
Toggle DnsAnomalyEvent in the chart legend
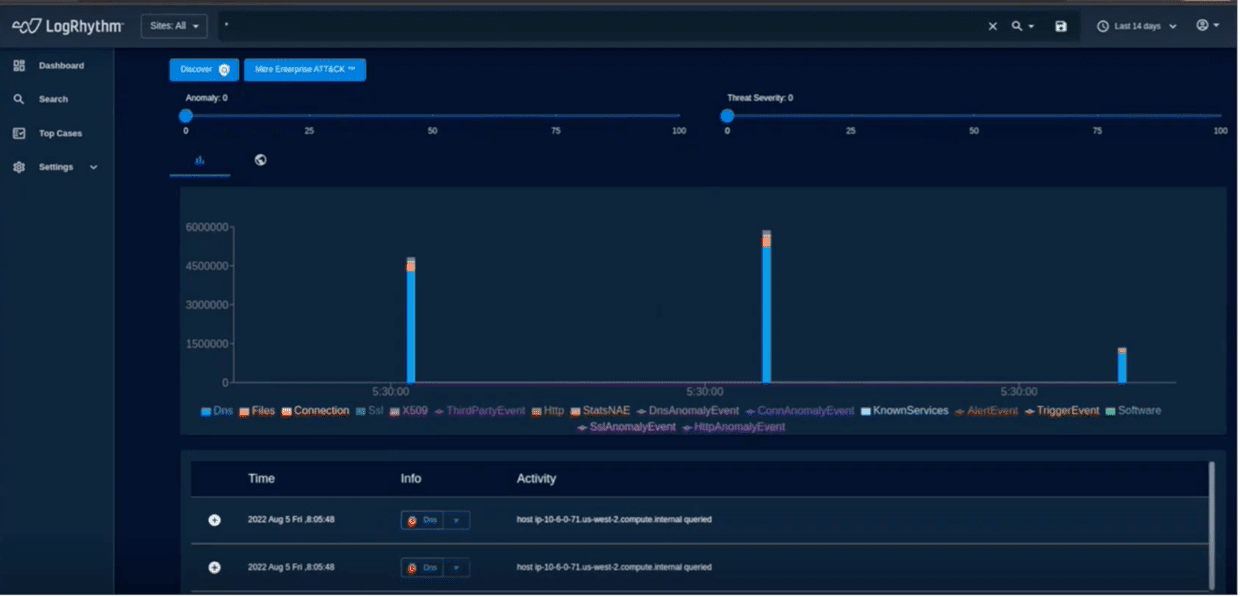pos(687,411)
